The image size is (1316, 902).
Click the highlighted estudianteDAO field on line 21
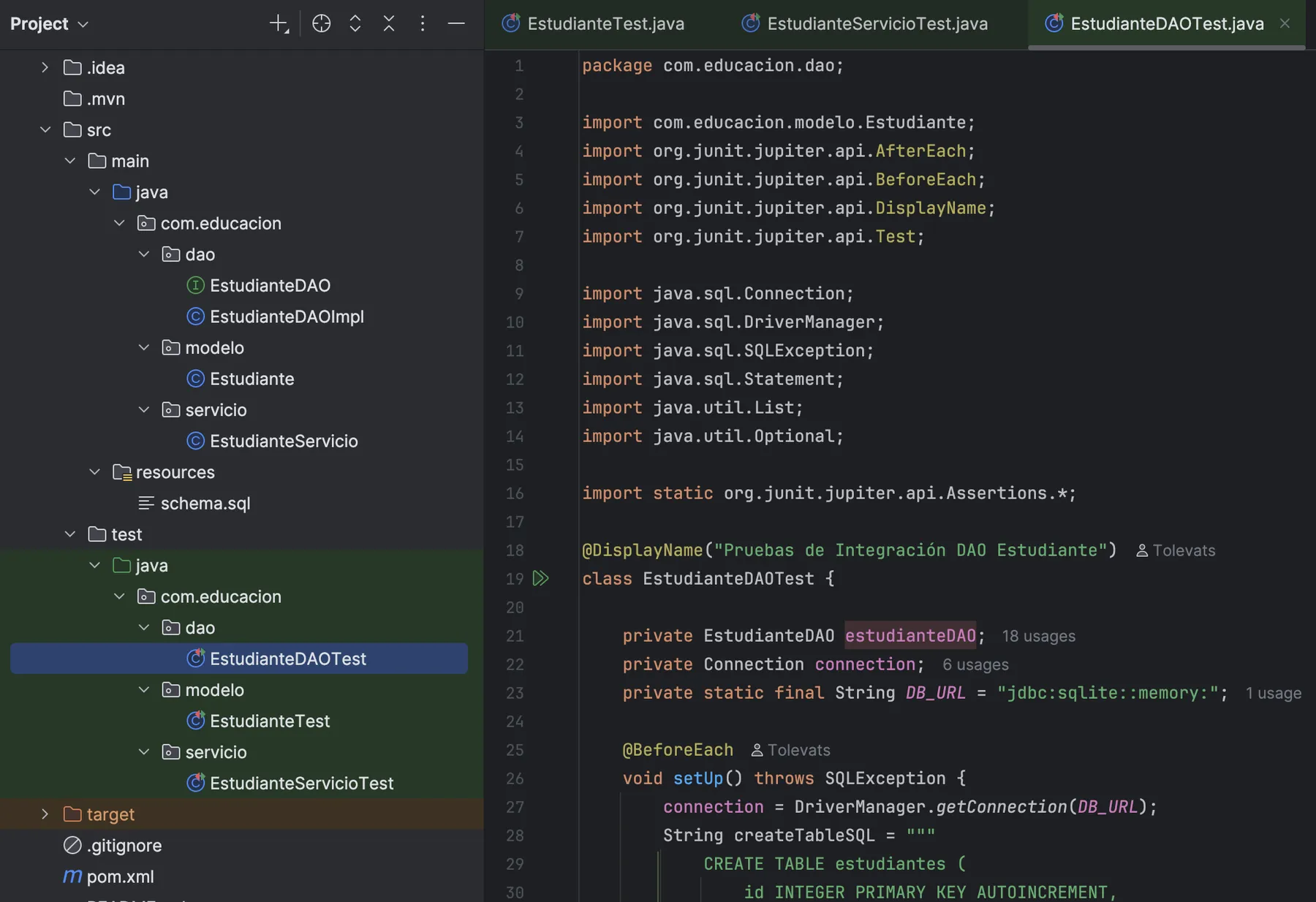[x=910, y=636]
